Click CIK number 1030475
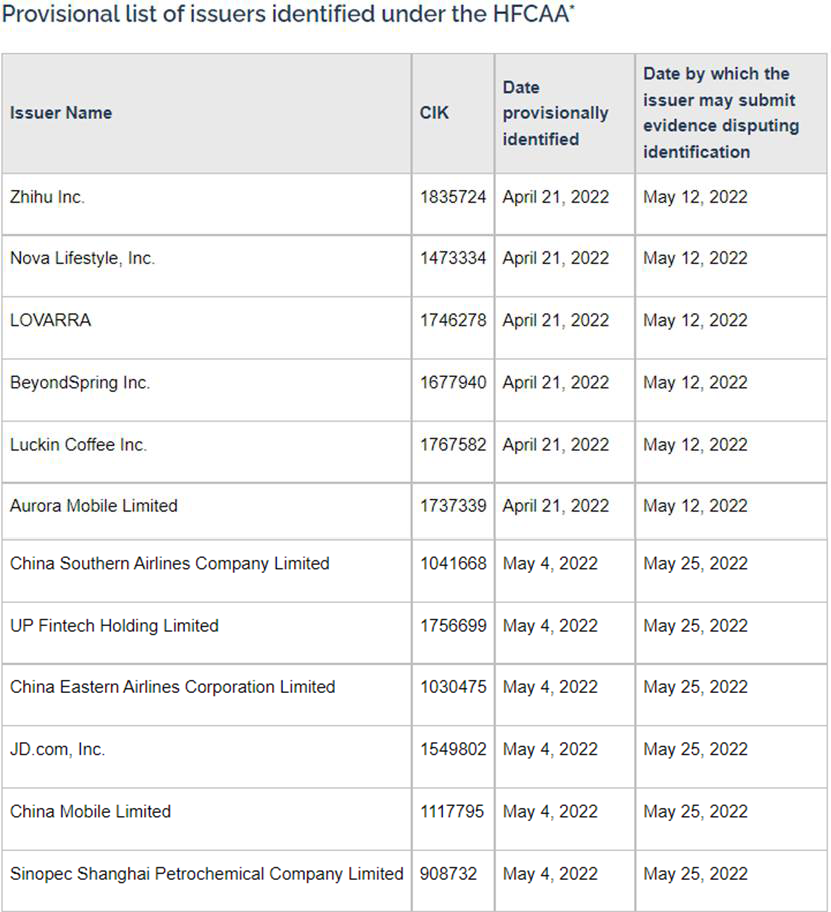 pos(453,687)
